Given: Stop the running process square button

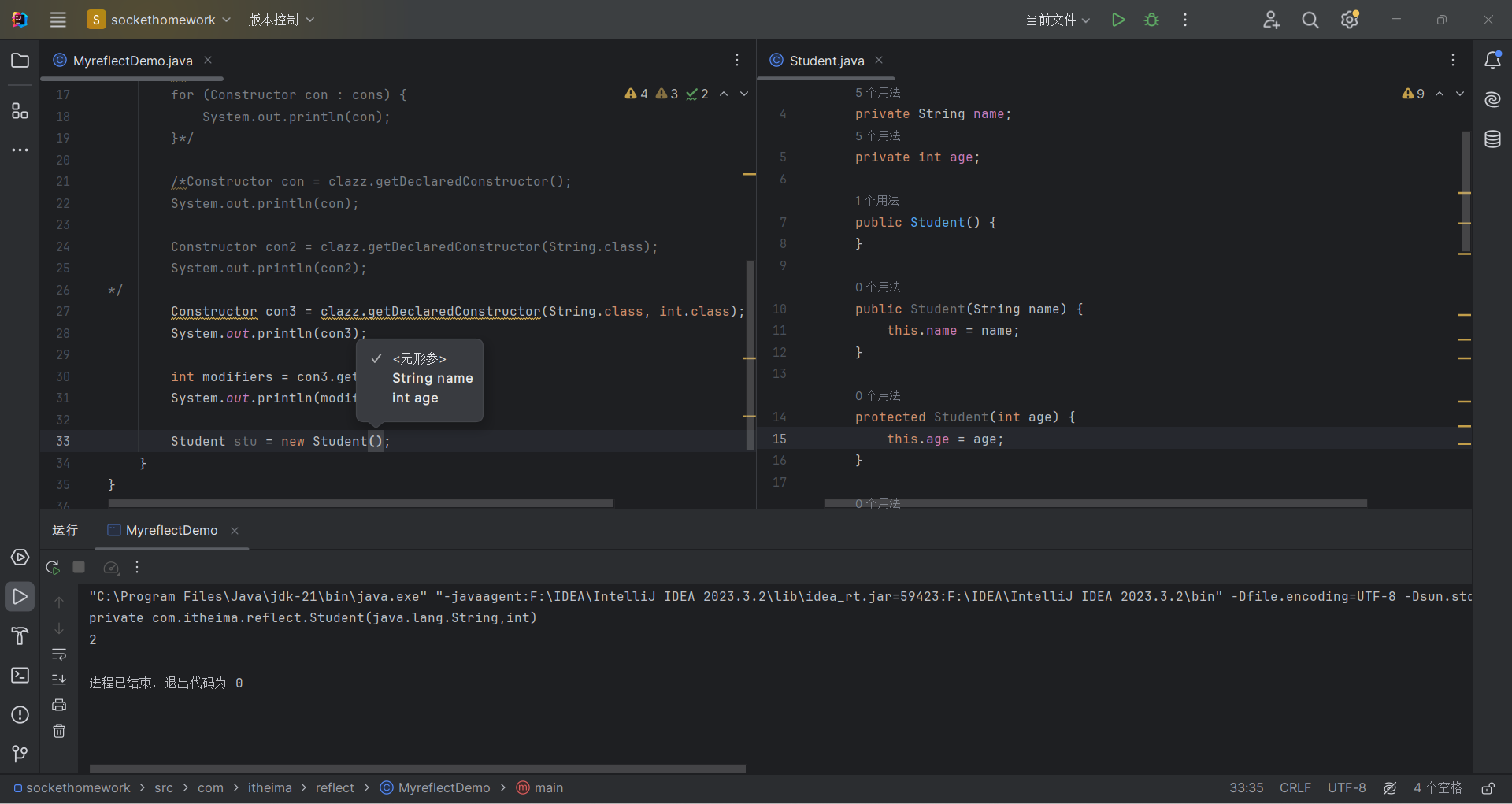Looking at the screenshot, I should pos(79,567).
